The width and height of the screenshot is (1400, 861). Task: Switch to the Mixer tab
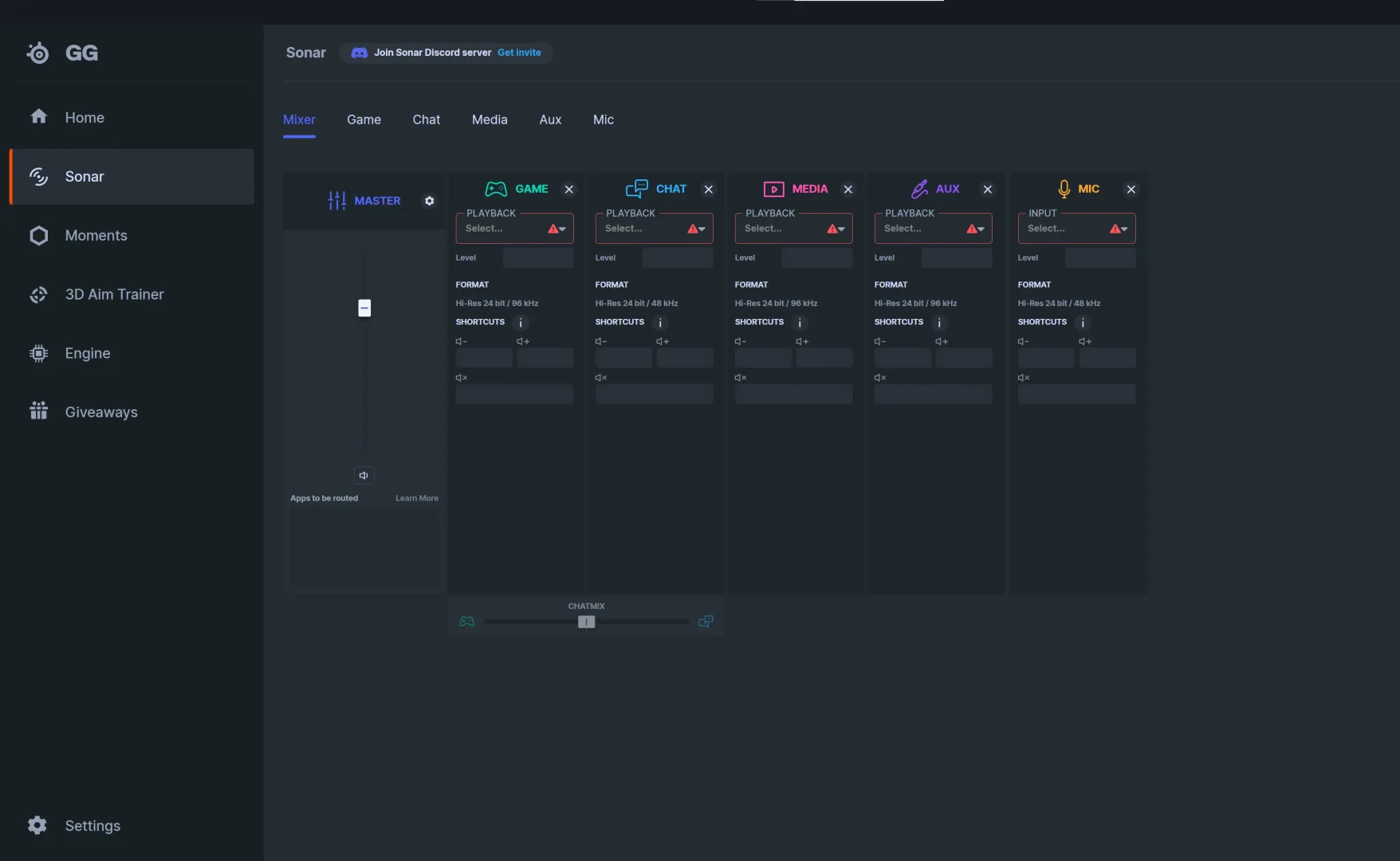pos(299,120)
